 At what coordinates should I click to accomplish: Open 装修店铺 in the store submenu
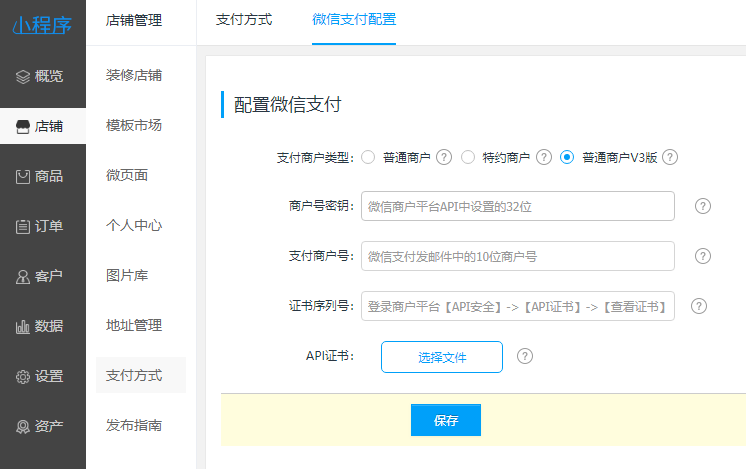coord(134,75)
